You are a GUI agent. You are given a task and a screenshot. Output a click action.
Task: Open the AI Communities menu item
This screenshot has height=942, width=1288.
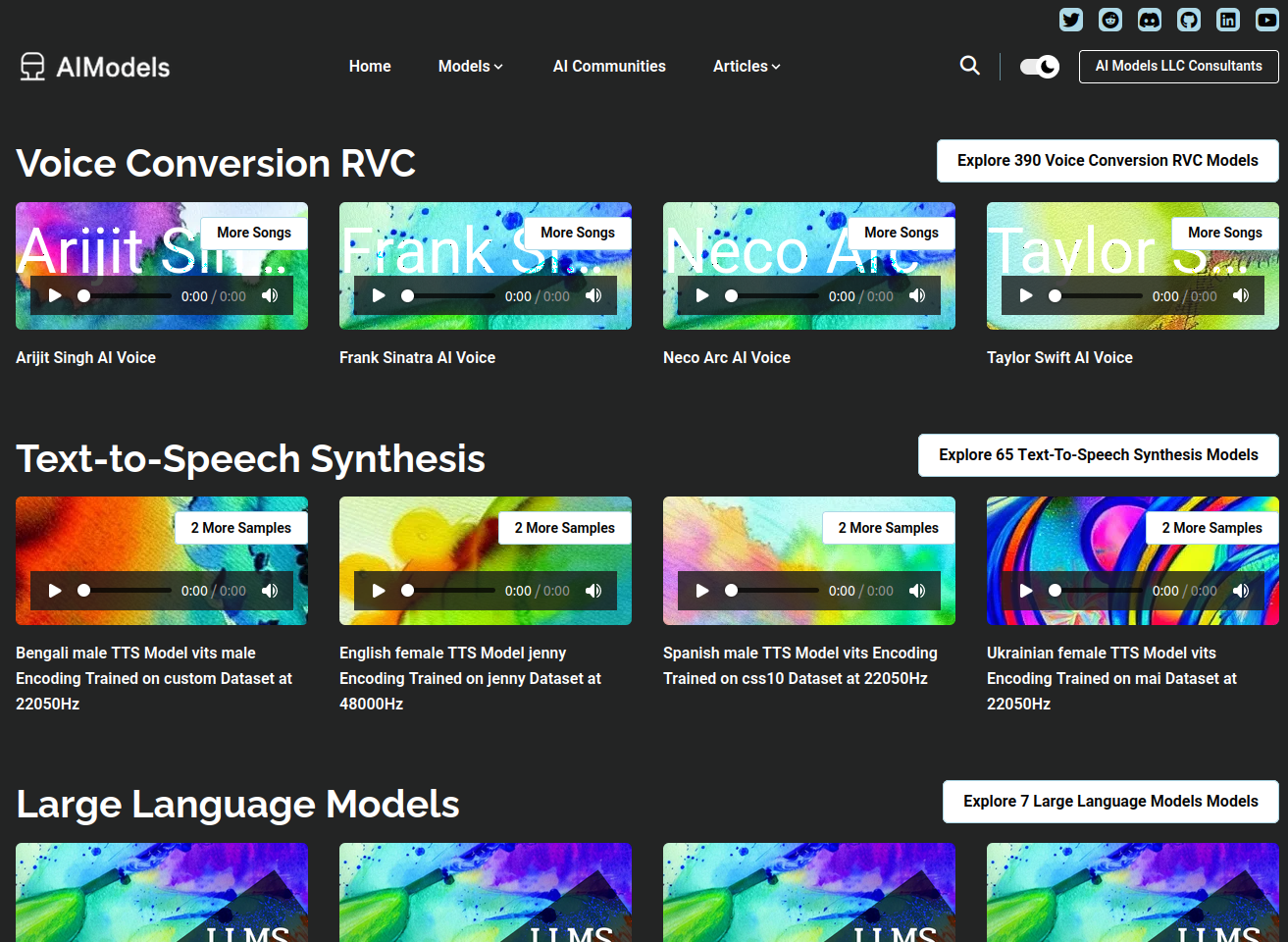point(609,66)
